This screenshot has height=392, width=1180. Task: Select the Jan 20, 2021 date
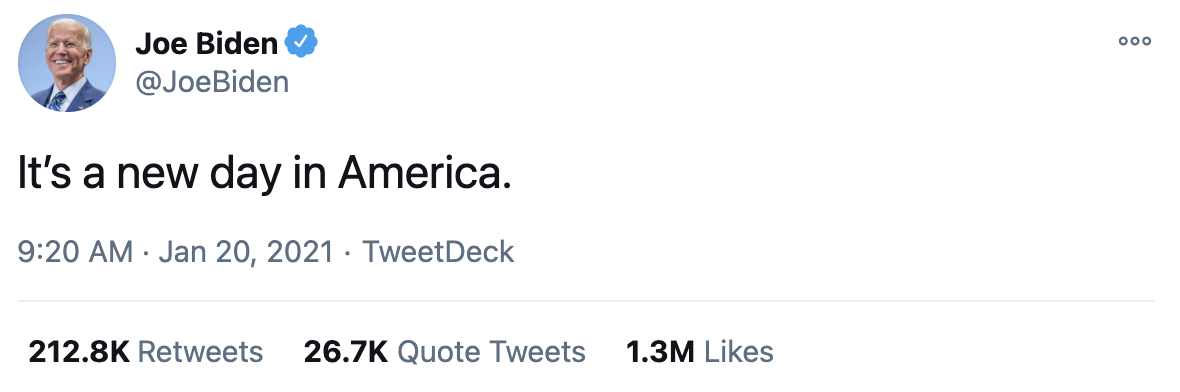click(245, 251)
